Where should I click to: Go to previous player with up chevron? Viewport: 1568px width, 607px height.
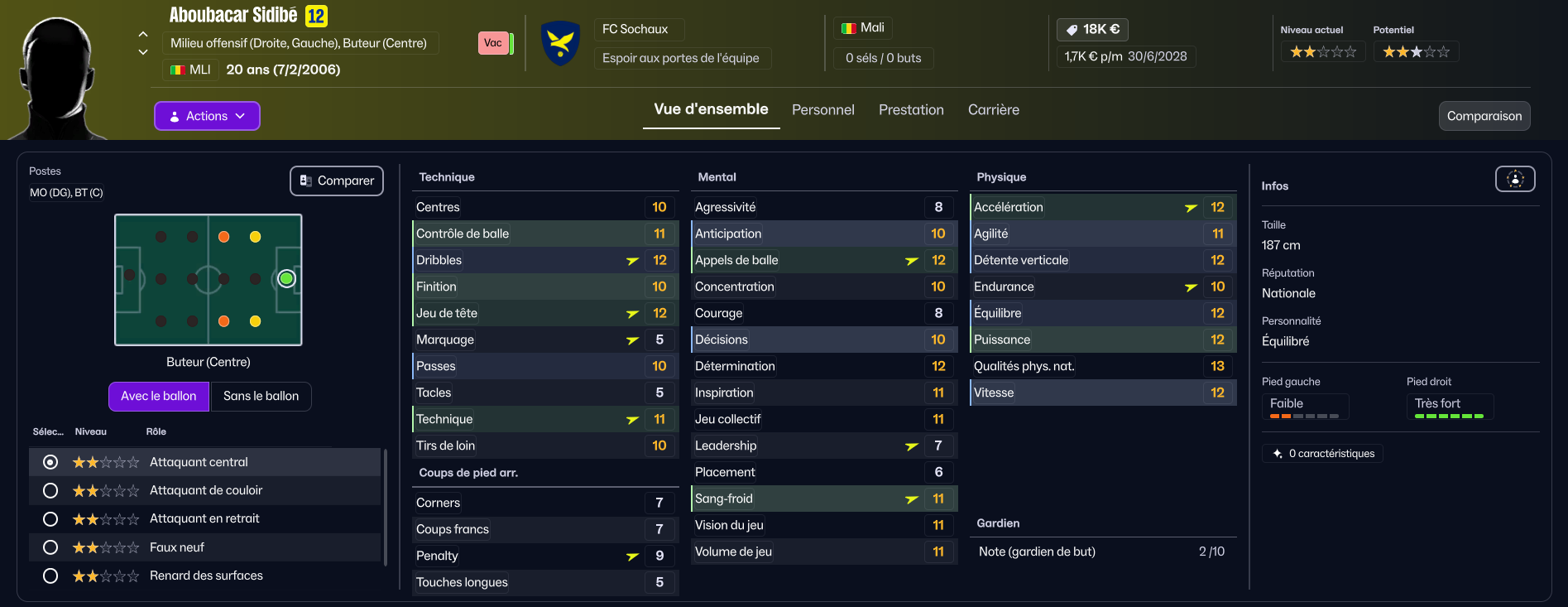pyautogui.click(x=143, y=34)
